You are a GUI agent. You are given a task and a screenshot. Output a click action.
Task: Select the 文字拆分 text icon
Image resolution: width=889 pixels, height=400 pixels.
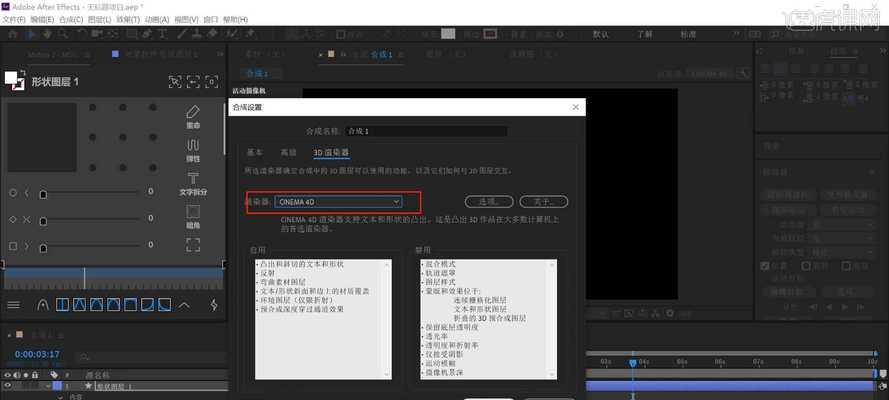tap(193, 179)
